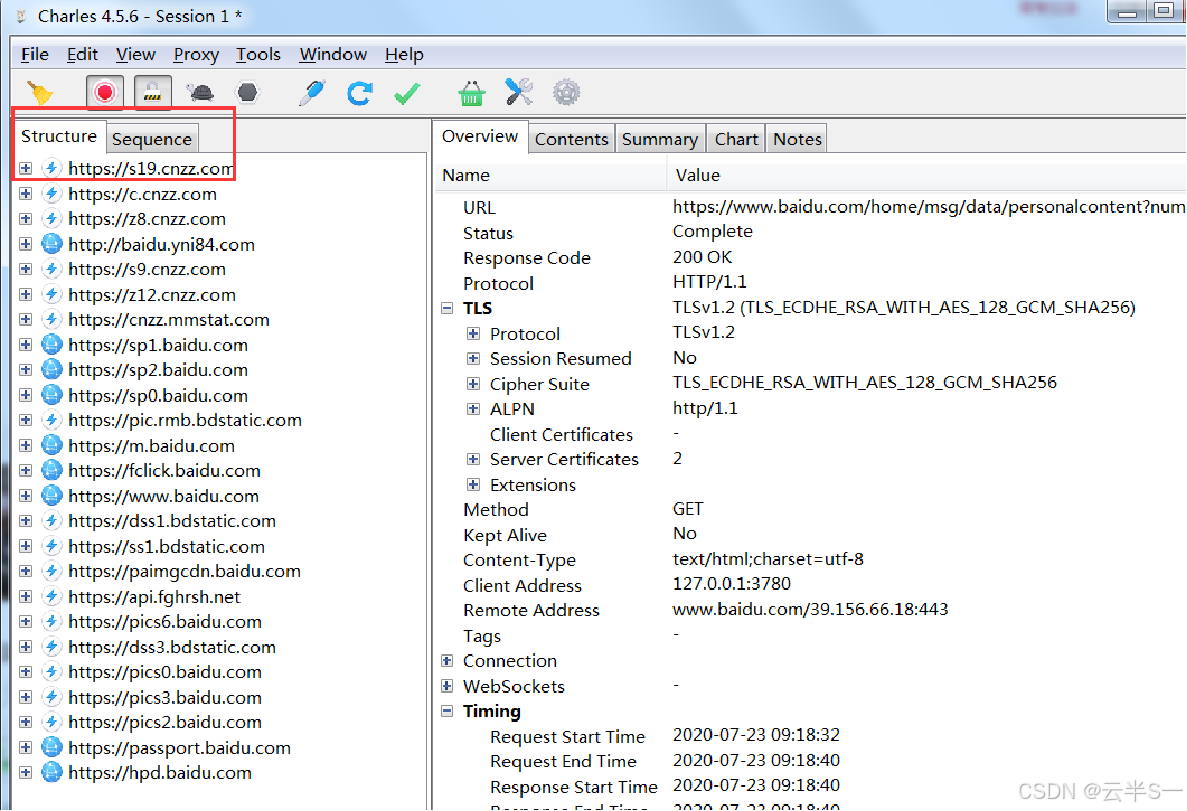1187x811 pixels.
Task: Expand the Server Certificates row
Action: (474, 460)
